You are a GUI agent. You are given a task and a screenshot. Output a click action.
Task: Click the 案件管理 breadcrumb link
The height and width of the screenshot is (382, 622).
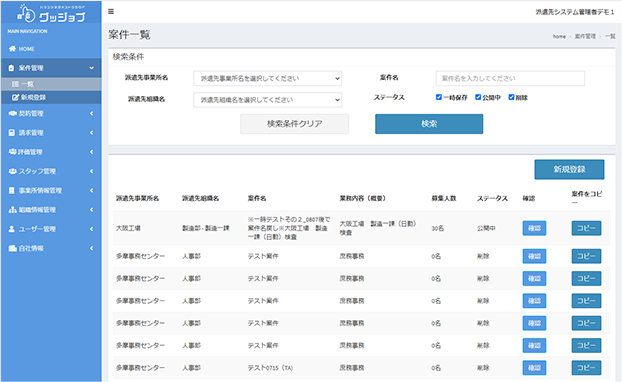click(x=585, y=36)
